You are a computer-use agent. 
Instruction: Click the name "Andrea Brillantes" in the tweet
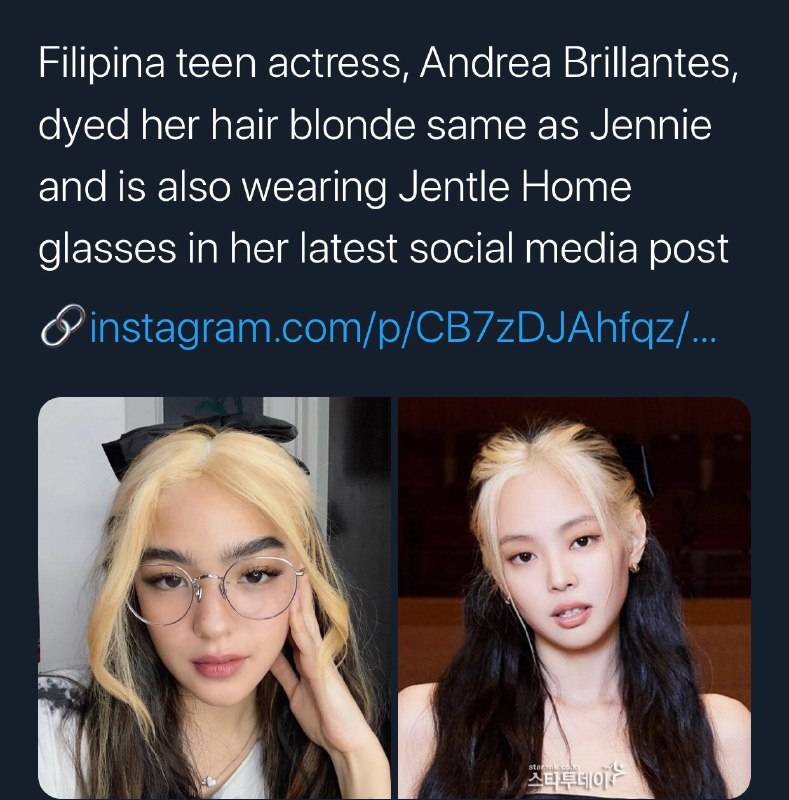(570, 65)
